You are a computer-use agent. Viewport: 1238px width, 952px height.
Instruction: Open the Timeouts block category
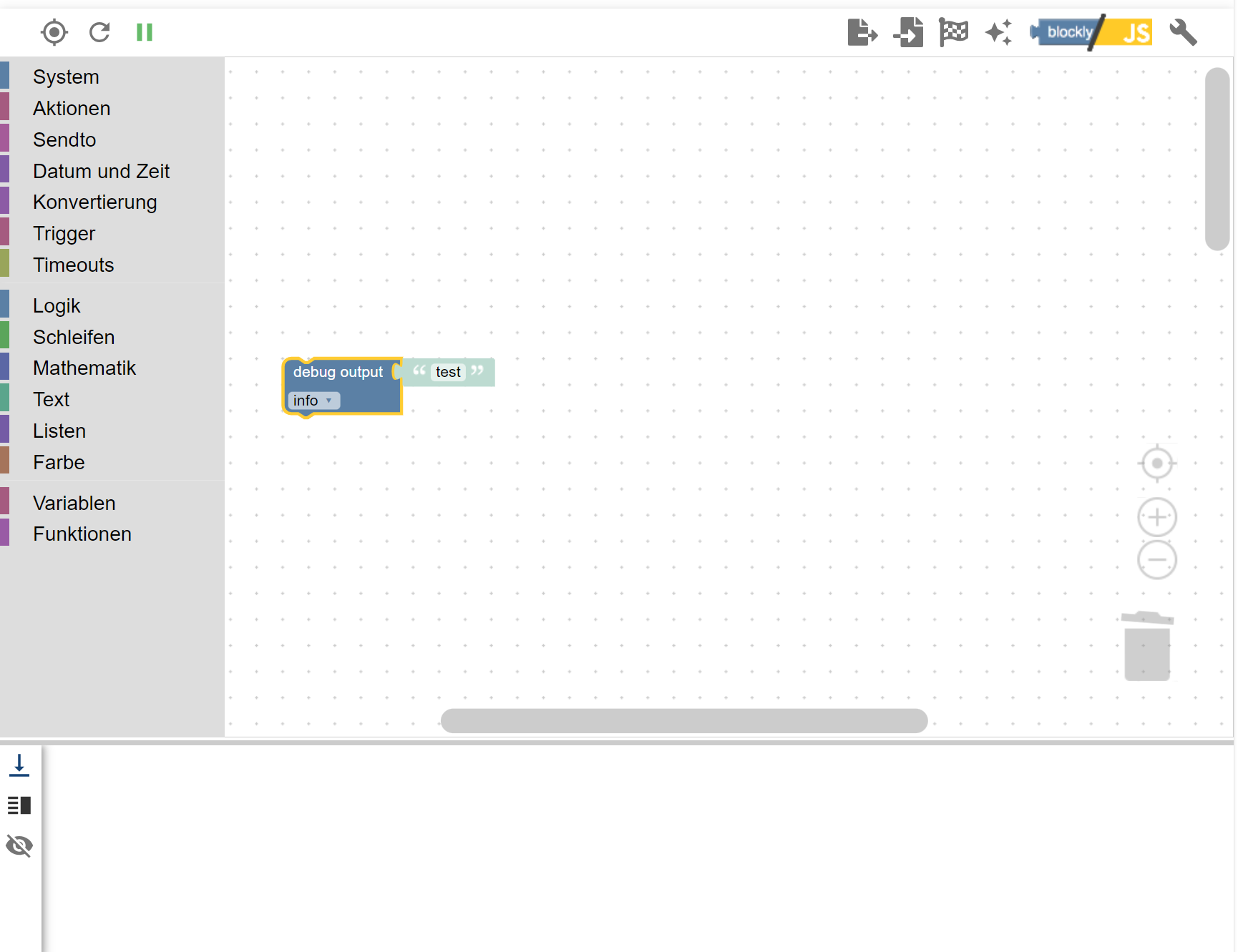tap(112, 265)
